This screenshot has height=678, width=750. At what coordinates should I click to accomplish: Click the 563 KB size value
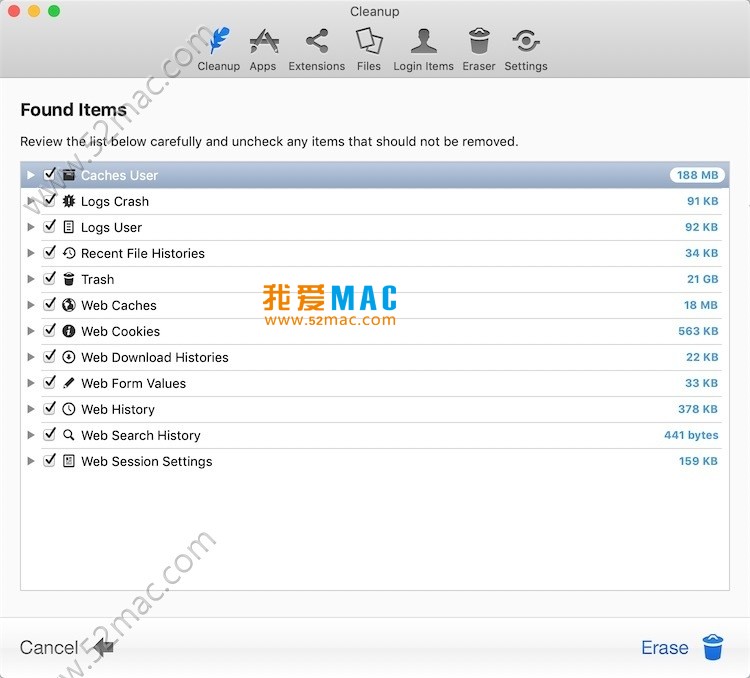[698, 331]
